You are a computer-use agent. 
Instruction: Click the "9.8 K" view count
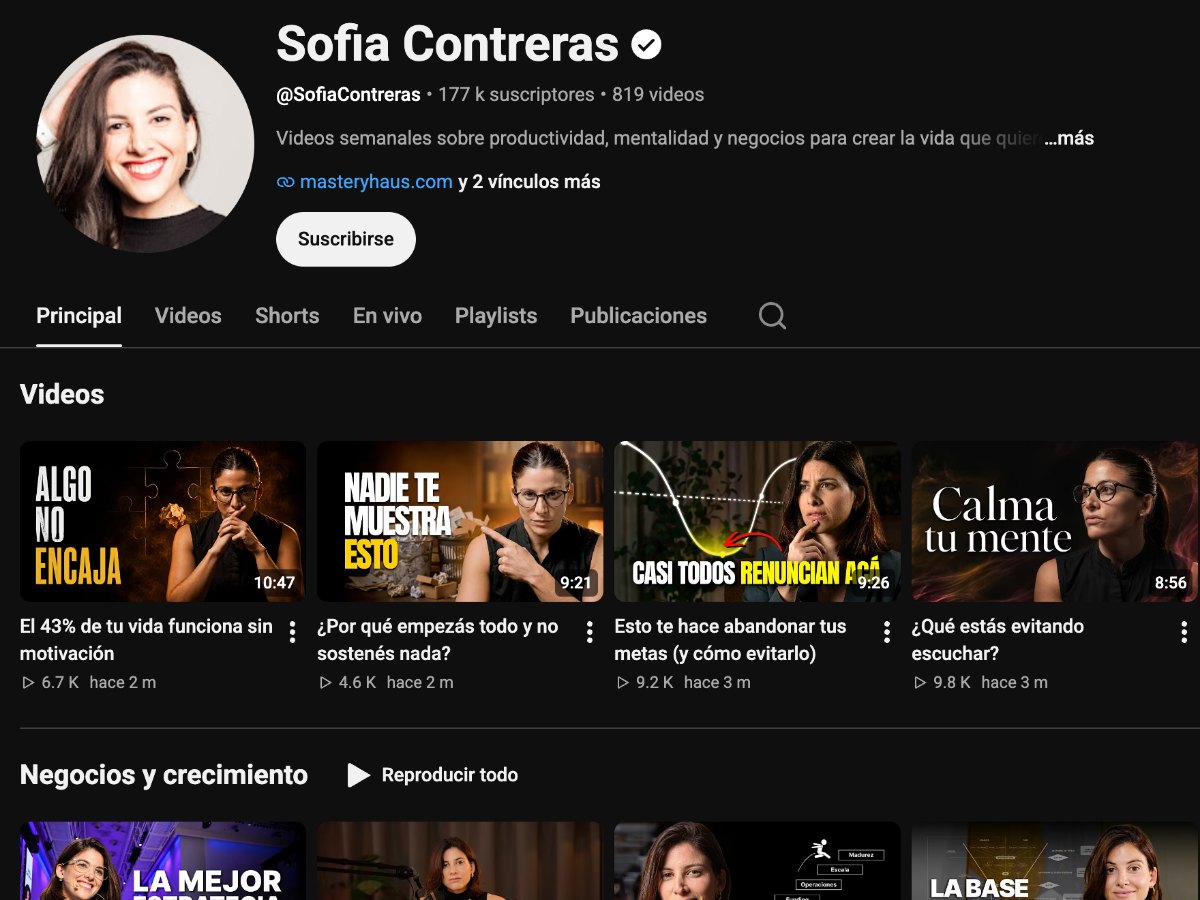tap(952, 683)
